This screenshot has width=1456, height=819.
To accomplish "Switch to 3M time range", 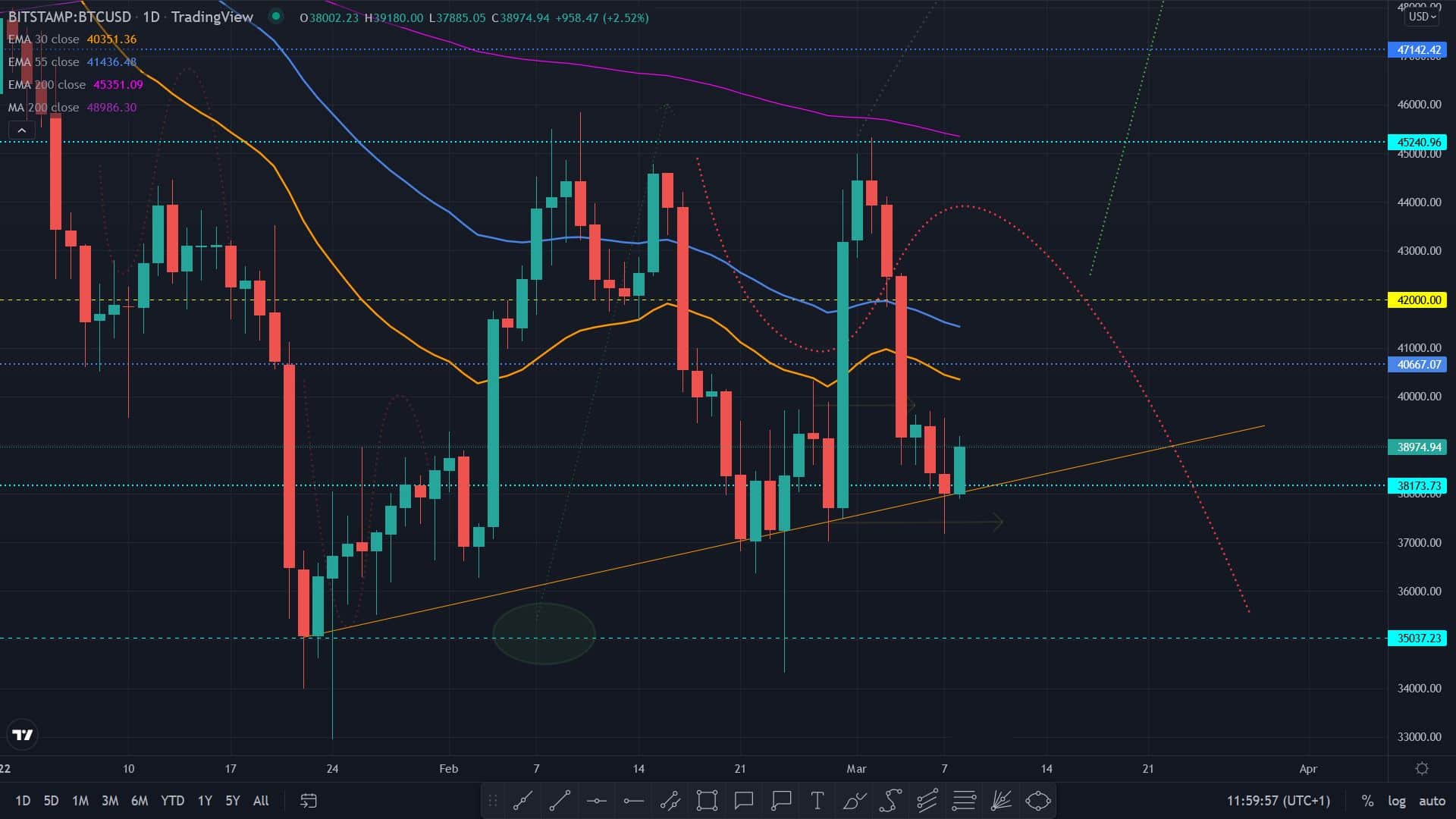I will tap(110, 801).
